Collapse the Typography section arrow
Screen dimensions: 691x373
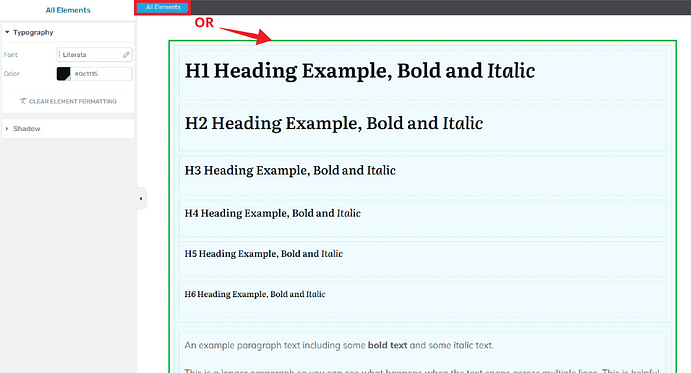pyautogui.click(x=7, y=32)
